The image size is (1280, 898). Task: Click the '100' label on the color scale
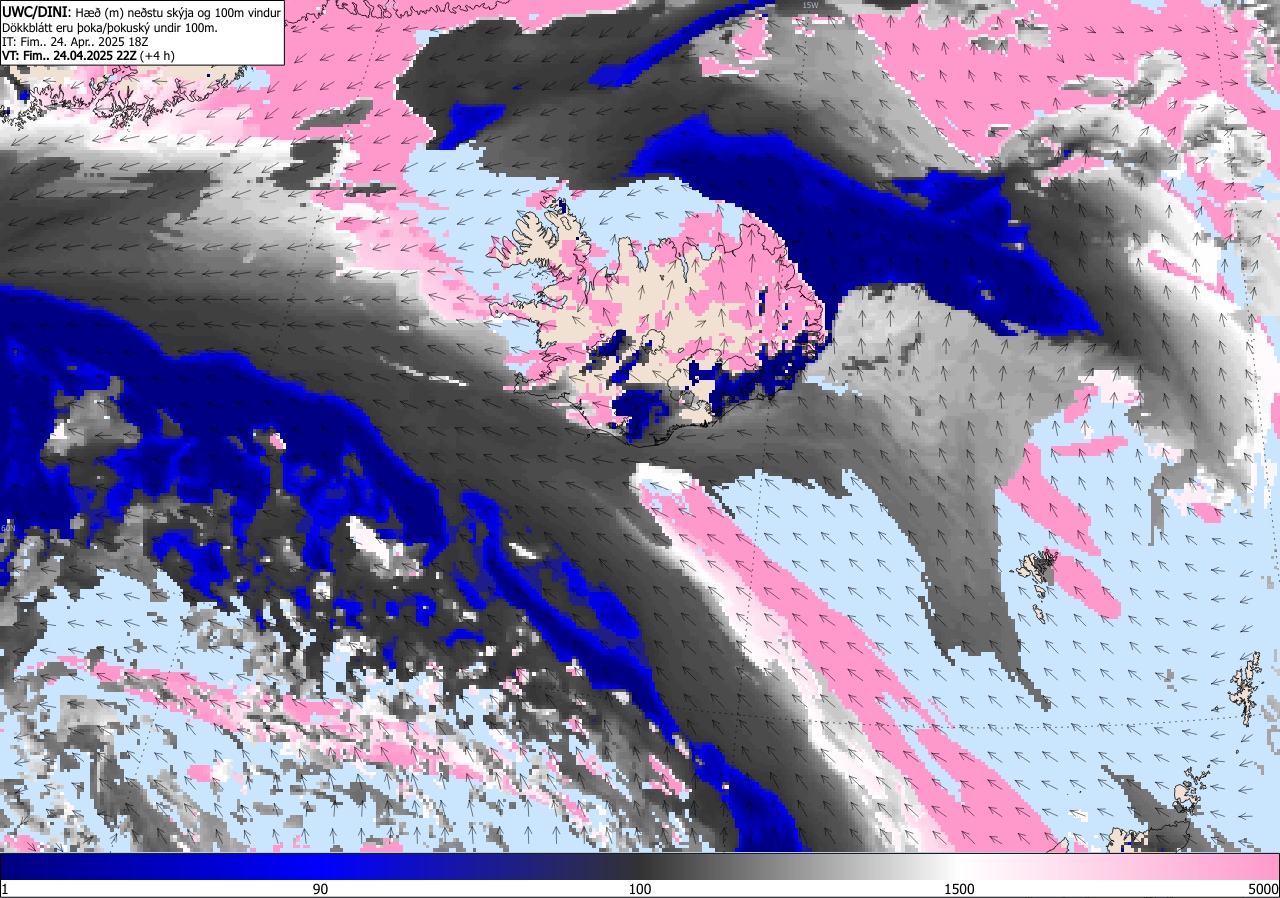[640, 888]
